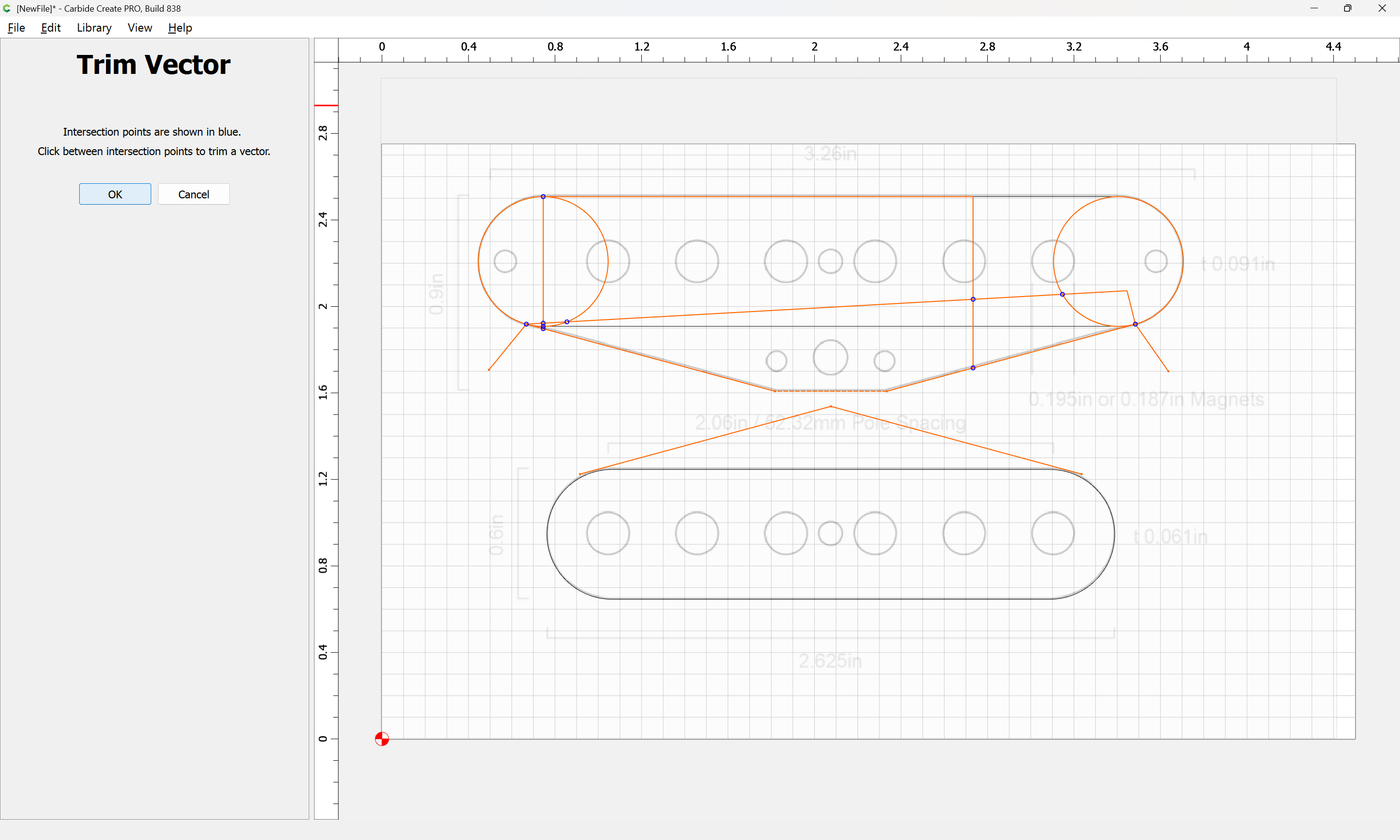
Task: Open the Help menu
Action: point(180,28)
